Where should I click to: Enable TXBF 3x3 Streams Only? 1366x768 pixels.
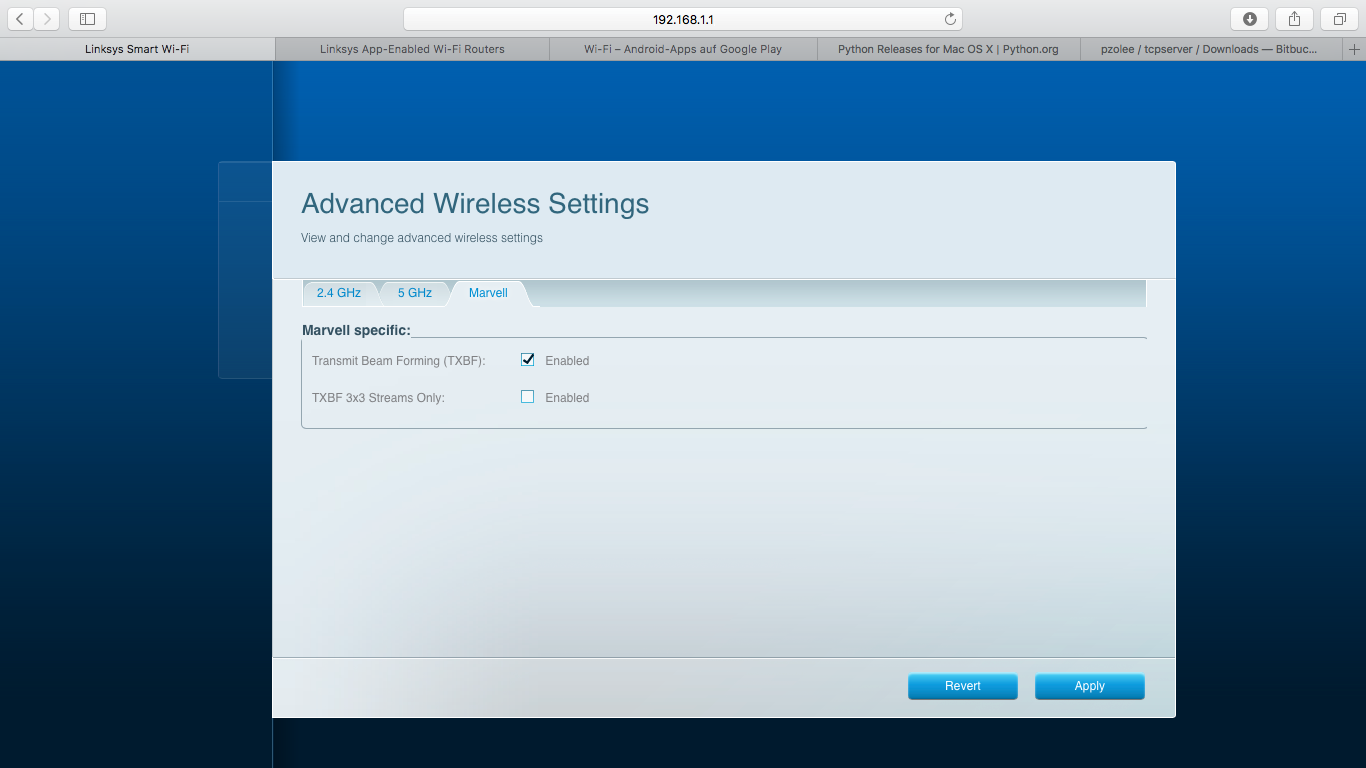coord(527,397)
